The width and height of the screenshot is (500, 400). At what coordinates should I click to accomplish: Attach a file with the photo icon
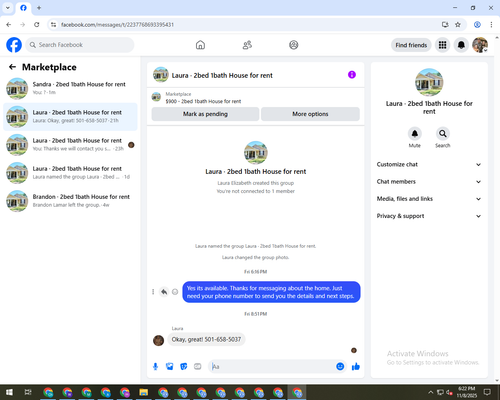point(170,367)
